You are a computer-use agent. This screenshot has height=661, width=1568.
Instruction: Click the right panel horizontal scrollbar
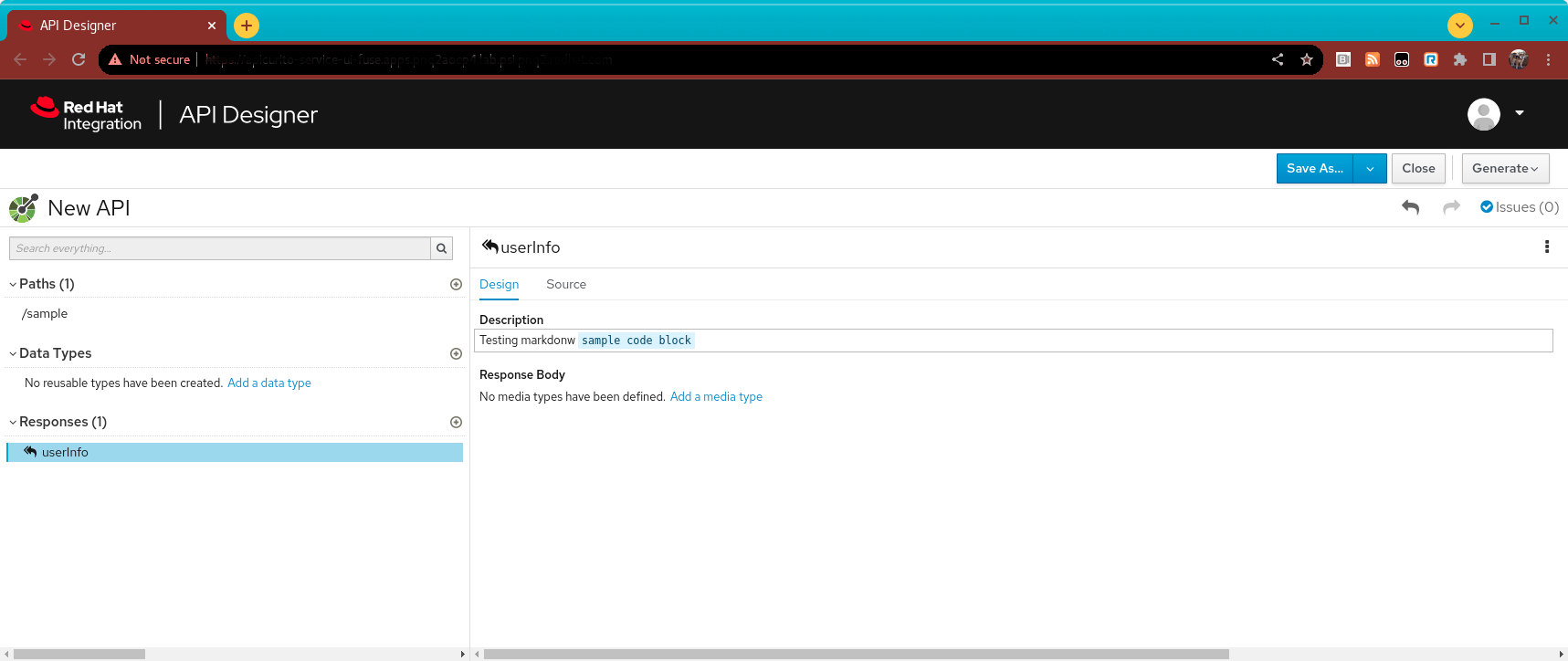tap(856, 654)
